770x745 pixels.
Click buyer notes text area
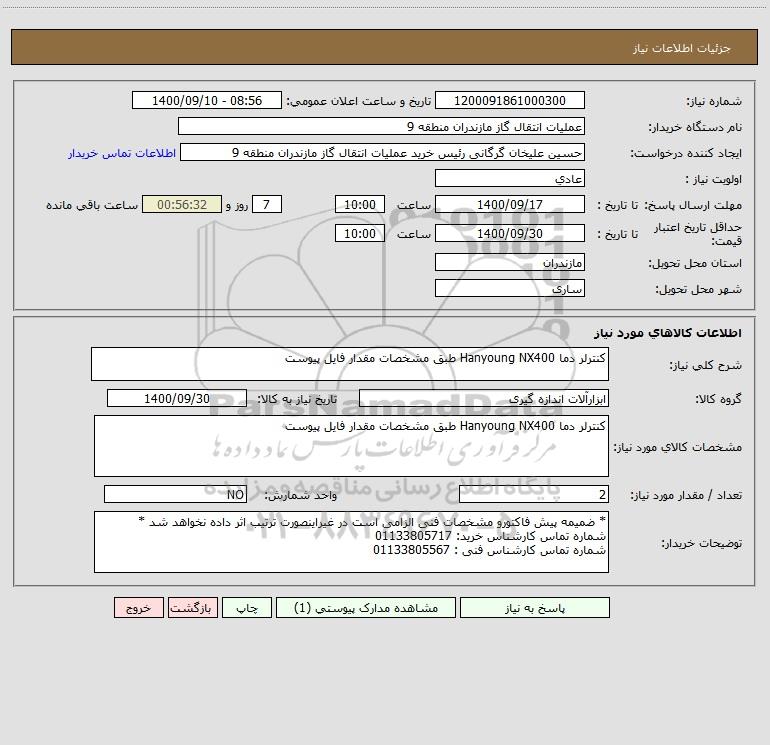tap(351, 542)
